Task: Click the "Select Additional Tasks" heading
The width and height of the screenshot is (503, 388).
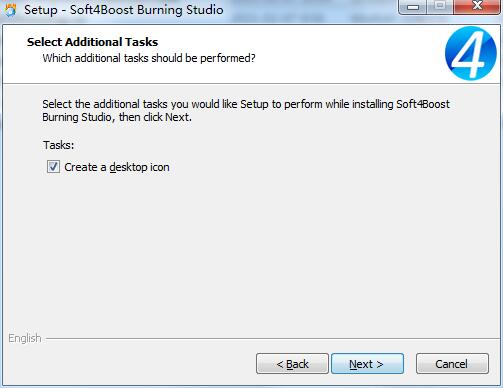Action: pos(92,42)
